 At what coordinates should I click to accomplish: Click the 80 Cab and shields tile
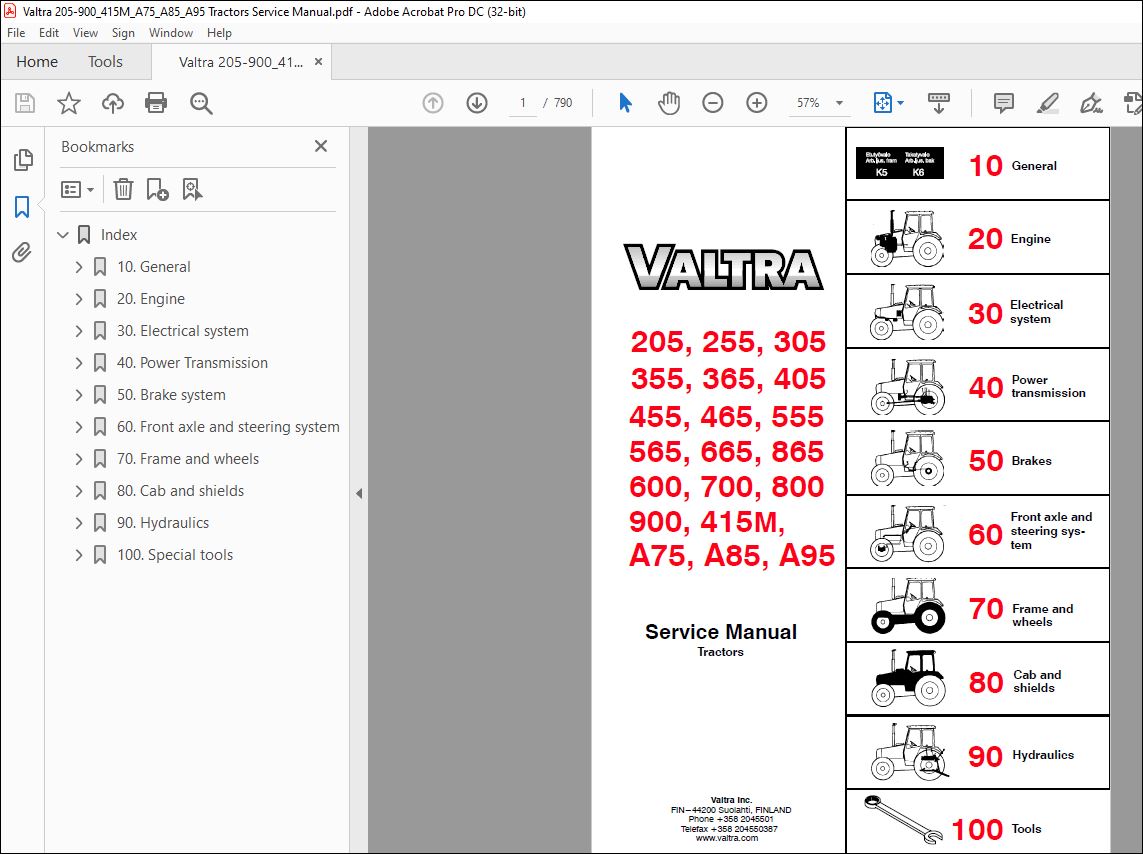pos(978,680)
